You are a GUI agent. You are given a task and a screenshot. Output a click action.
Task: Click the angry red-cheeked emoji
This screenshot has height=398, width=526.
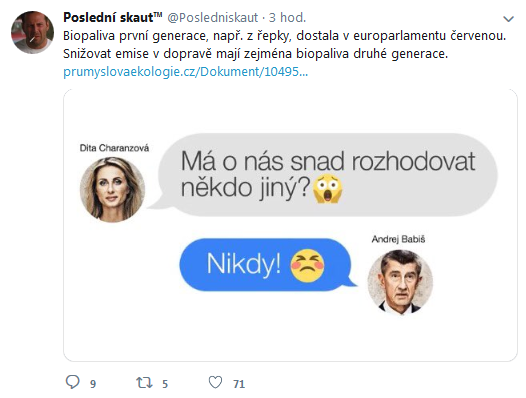pyautogui.click(x=307, y=265)
